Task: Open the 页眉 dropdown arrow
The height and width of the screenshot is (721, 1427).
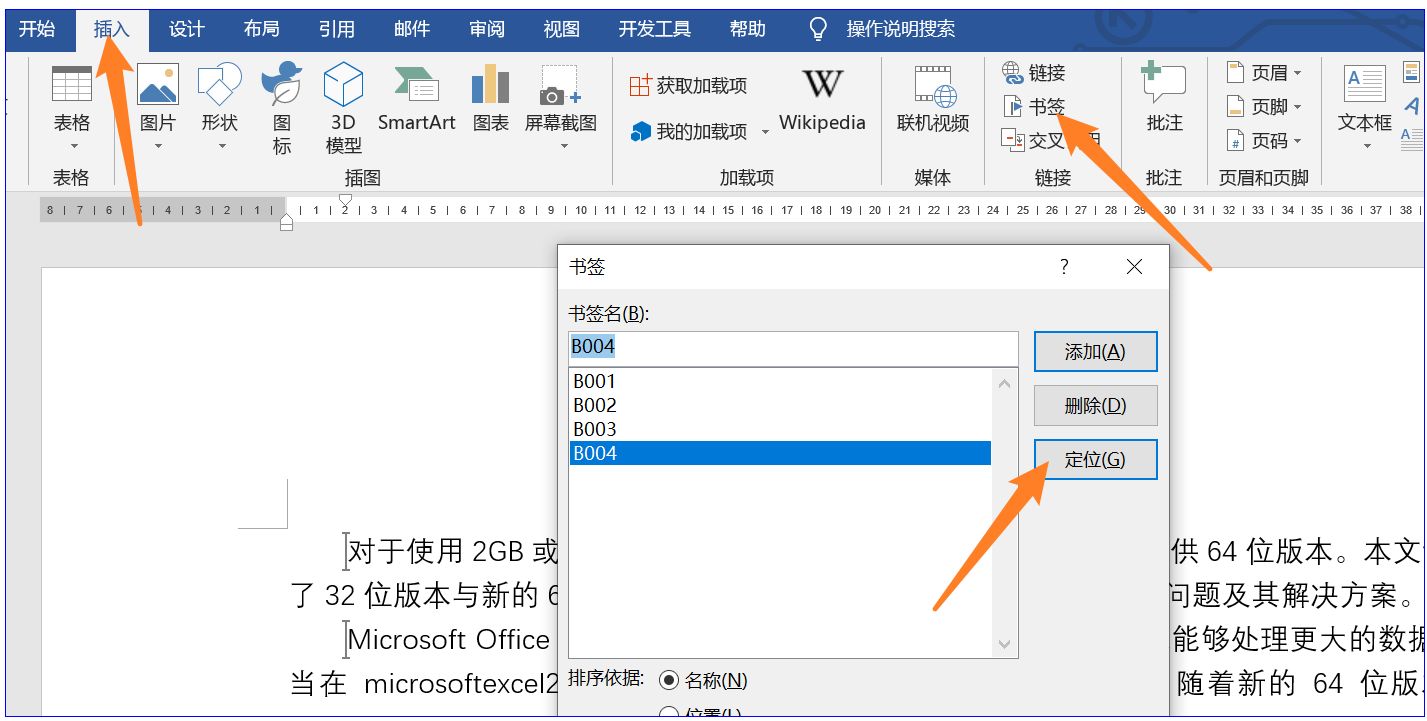Action: pyautogui.click(x=1298, y=73)
